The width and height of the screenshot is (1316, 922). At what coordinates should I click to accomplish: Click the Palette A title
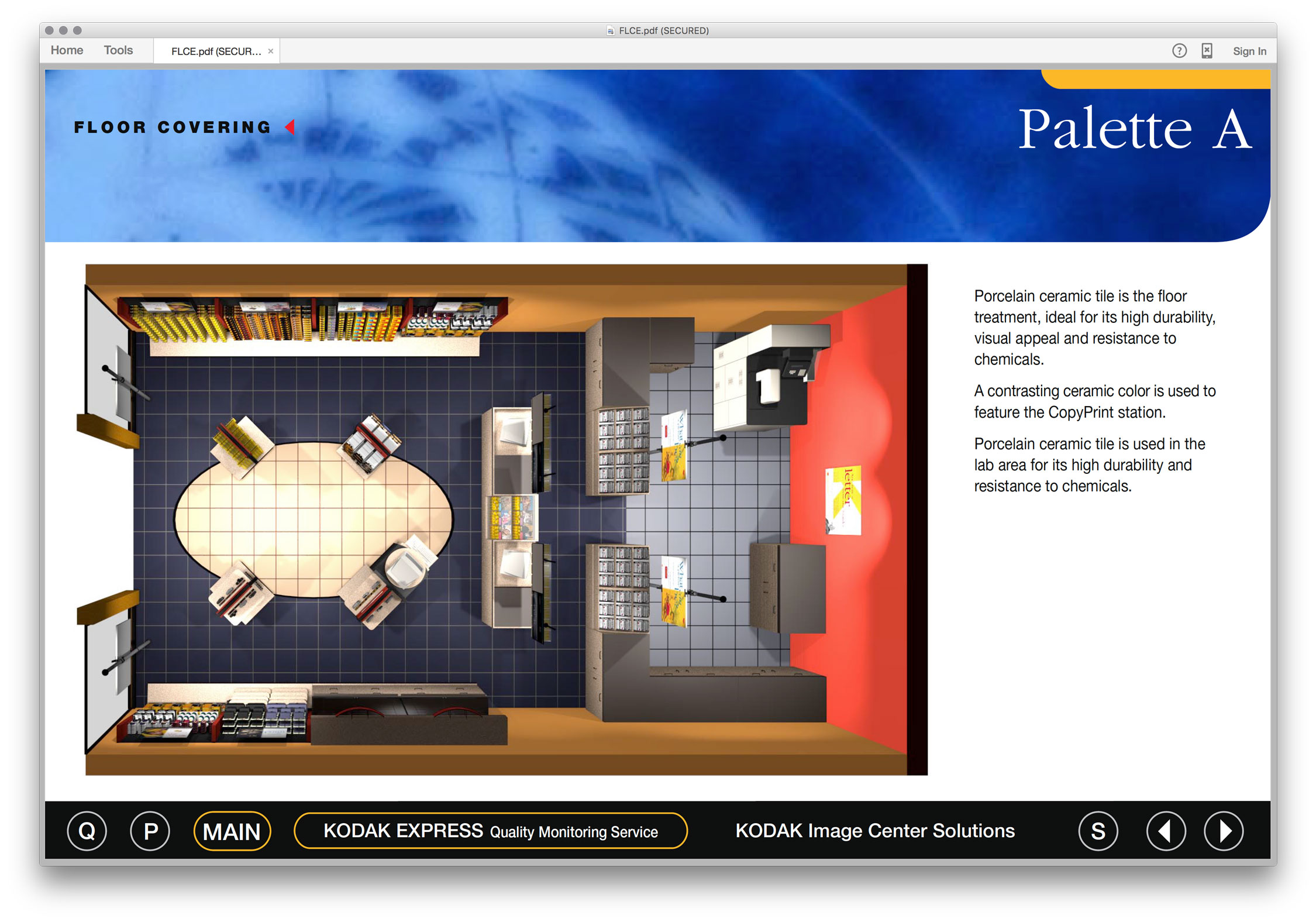pos(1135,129)
